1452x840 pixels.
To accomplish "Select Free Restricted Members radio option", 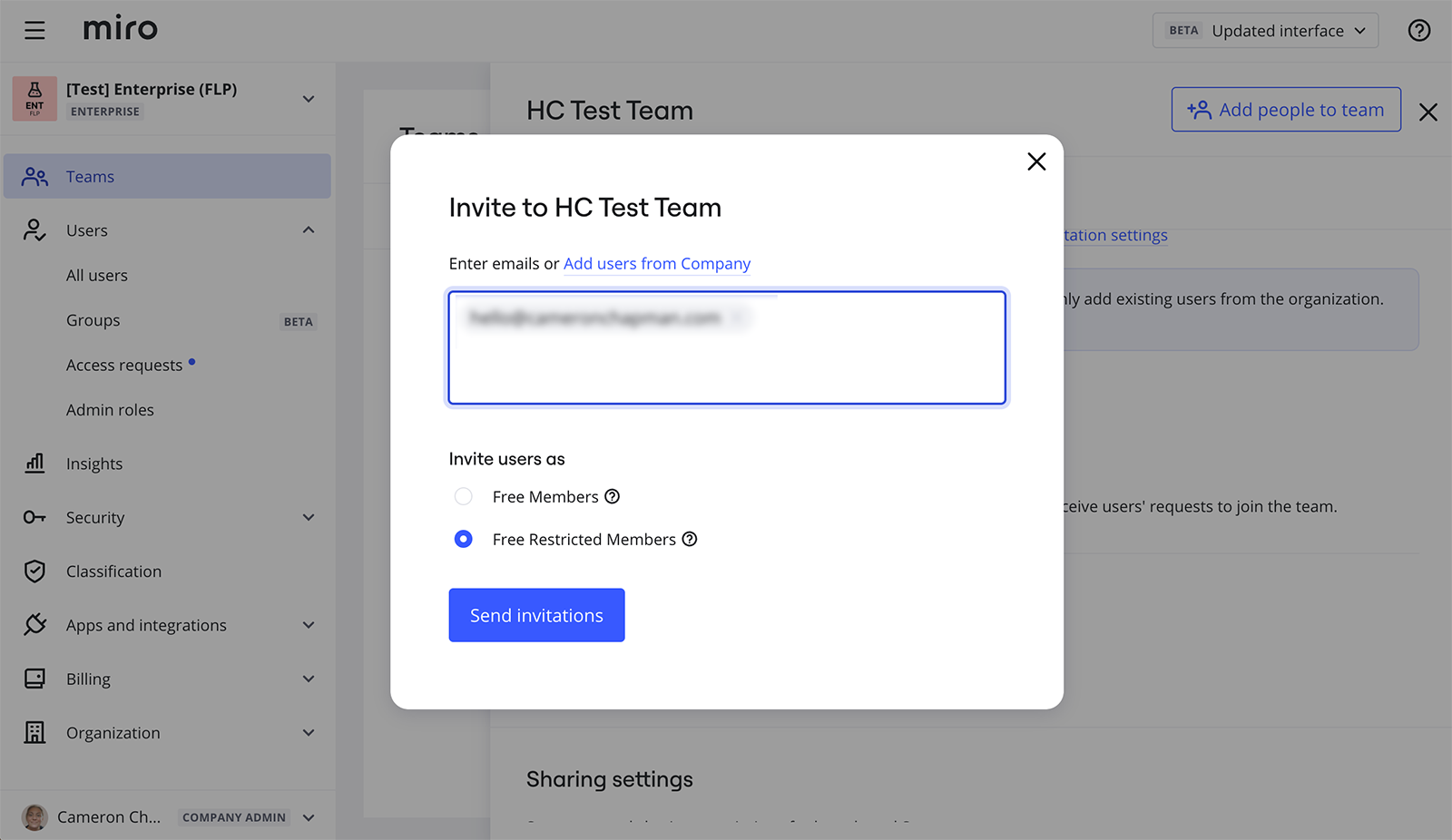I will [x=464, y=539].
